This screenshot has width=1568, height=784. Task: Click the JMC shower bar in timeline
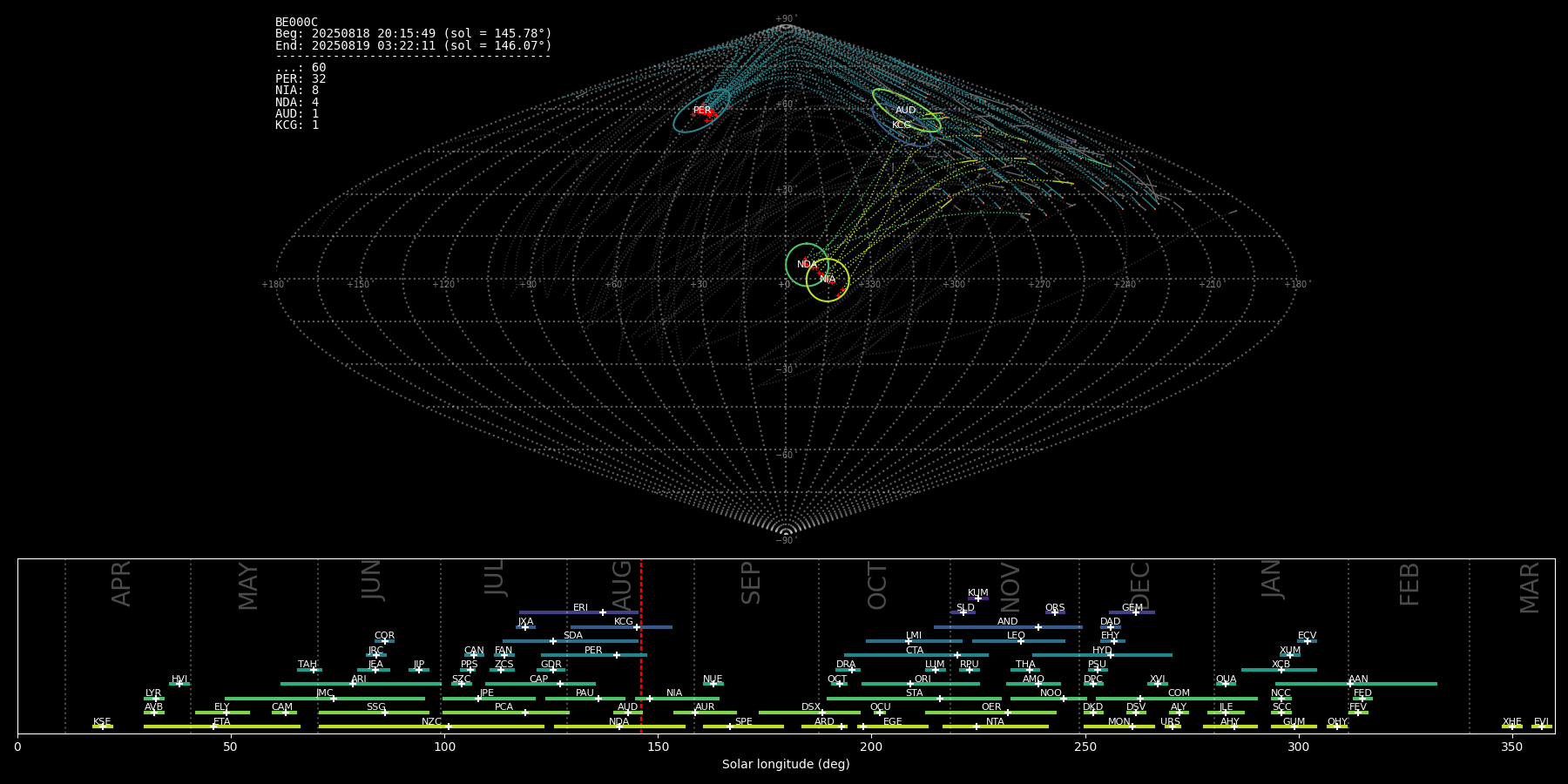click(325, 698)
